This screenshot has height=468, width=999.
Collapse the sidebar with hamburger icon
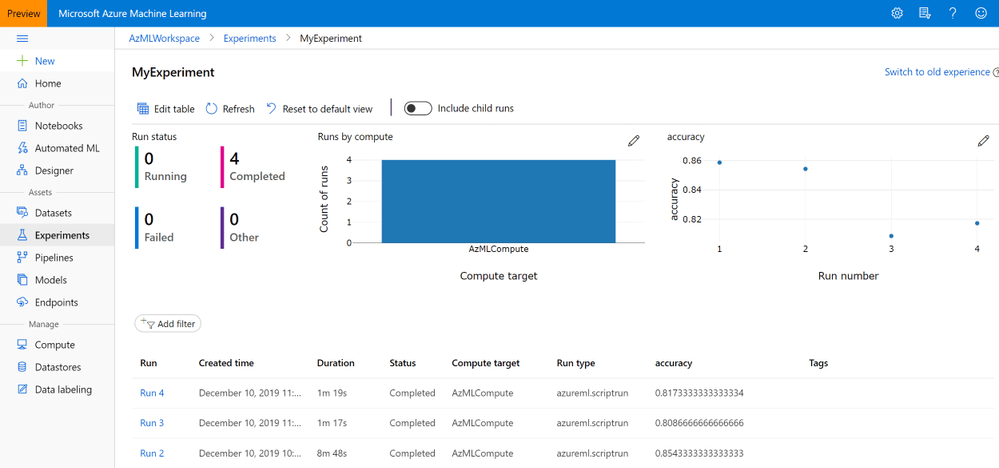(x=22, y=38)
